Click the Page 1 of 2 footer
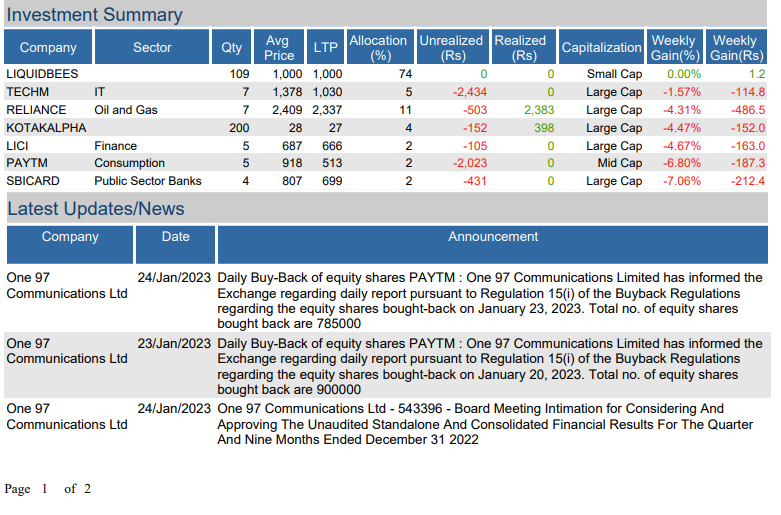This screenshot has width=781, height=515. 48,489
